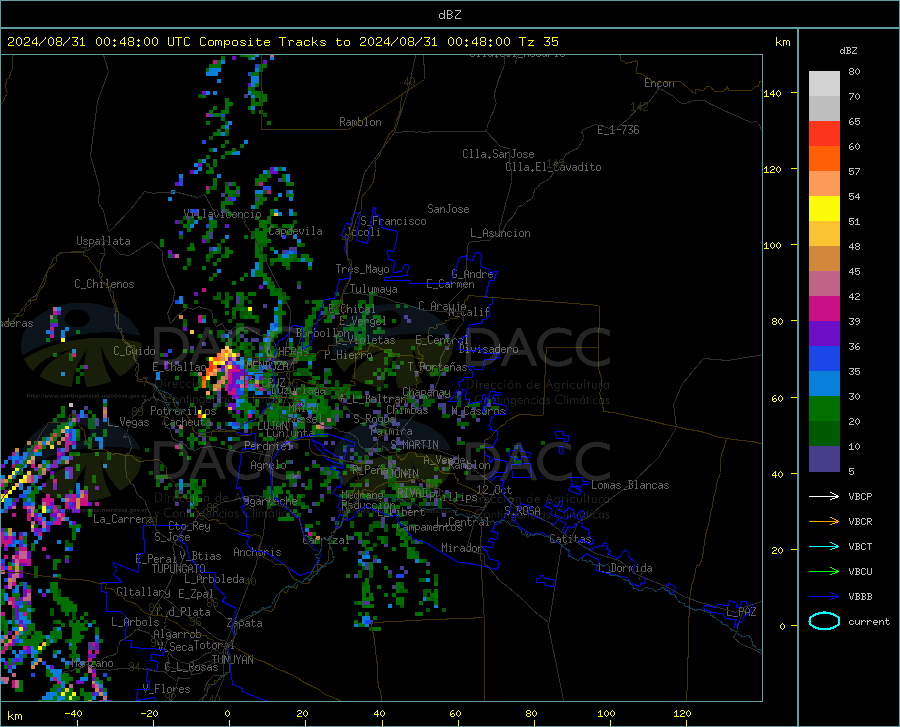900x727 pixels.
Task: Click the timestamp header '2024/08/31 00:48:00 UTC Composite'
Action: click(138, 42)
